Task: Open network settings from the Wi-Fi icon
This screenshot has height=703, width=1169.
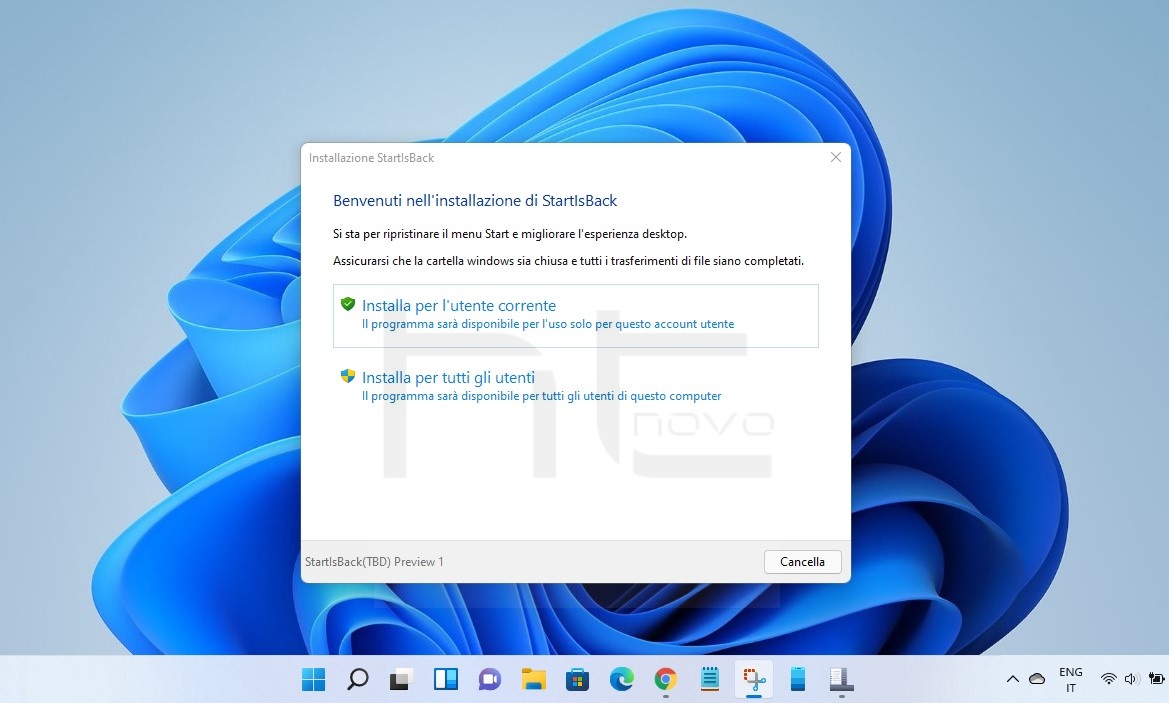Action: pos(1108,679)
